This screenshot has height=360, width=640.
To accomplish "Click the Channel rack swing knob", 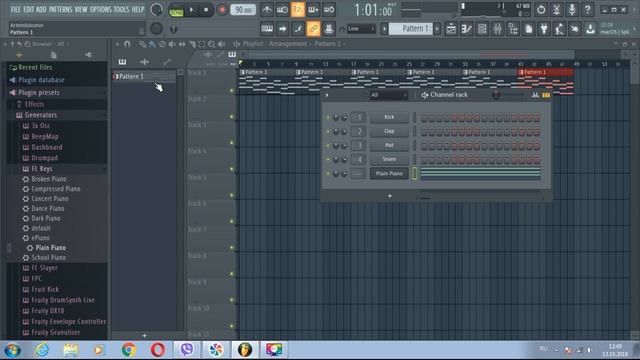I will pos(496,95).
